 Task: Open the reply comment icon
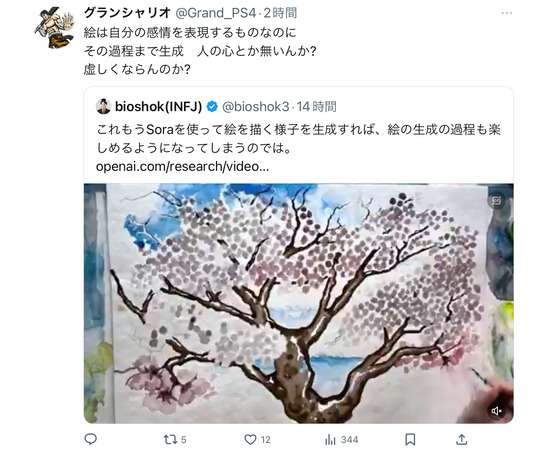(91, 439)
